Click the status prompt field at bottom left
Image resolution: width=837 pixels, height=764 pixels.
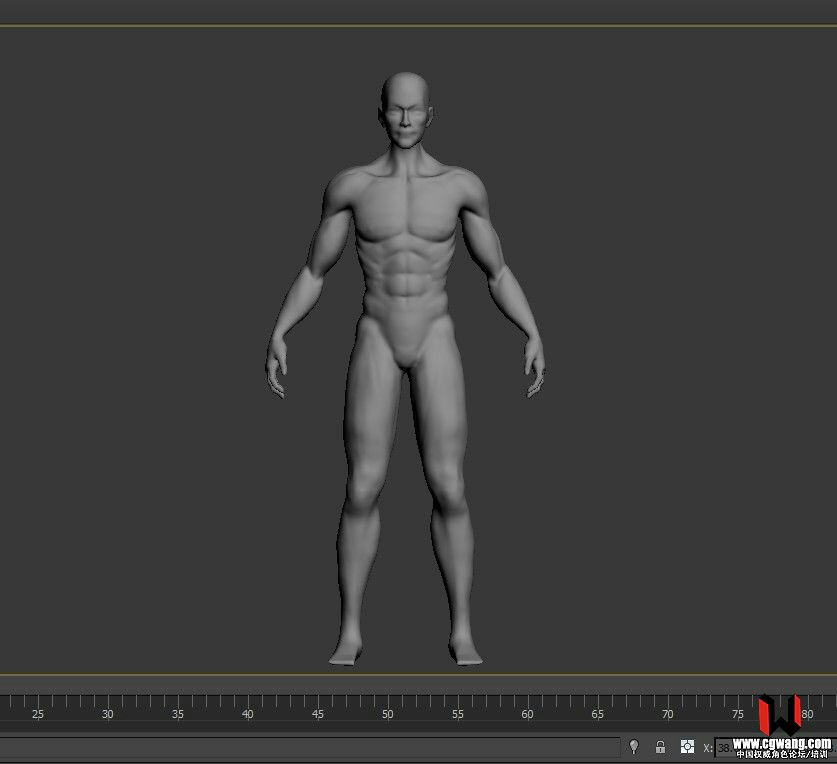(310, 747)
